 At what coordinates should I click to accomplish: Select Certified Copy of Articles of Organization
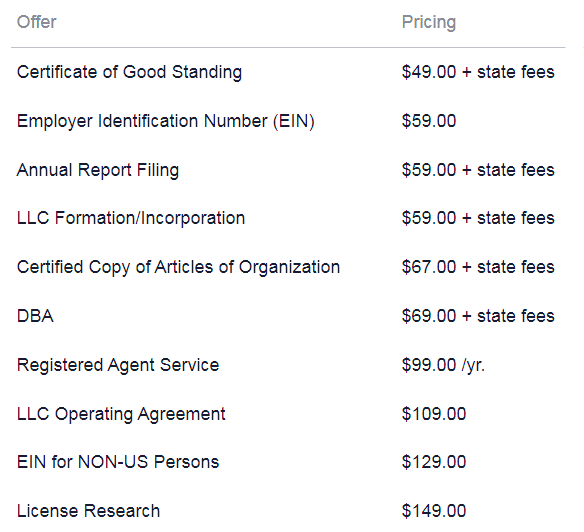click(x=178, y=267)
